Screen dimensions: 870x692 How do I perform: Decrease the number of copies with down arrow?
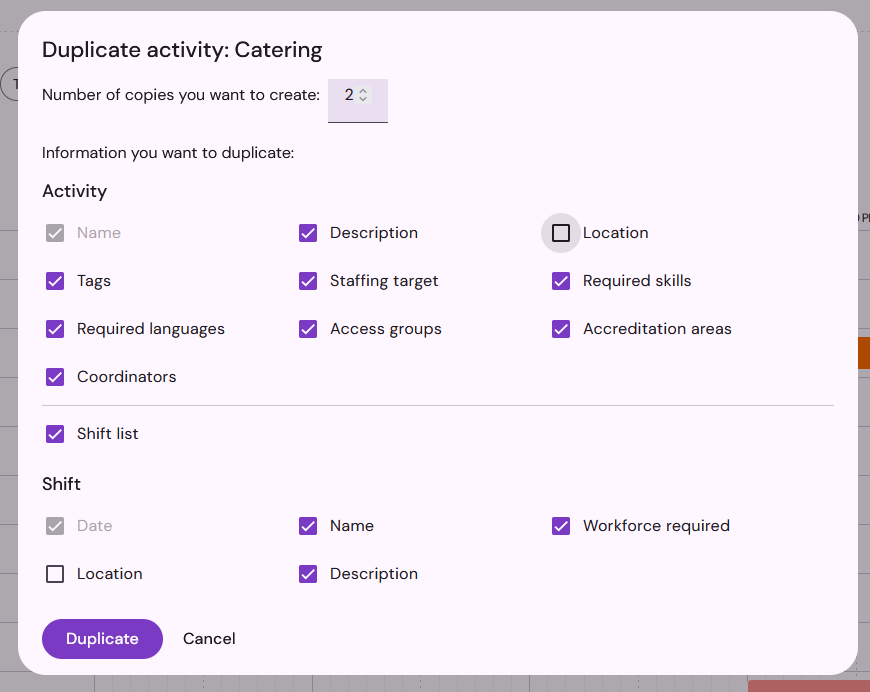(x=363, y=99)
